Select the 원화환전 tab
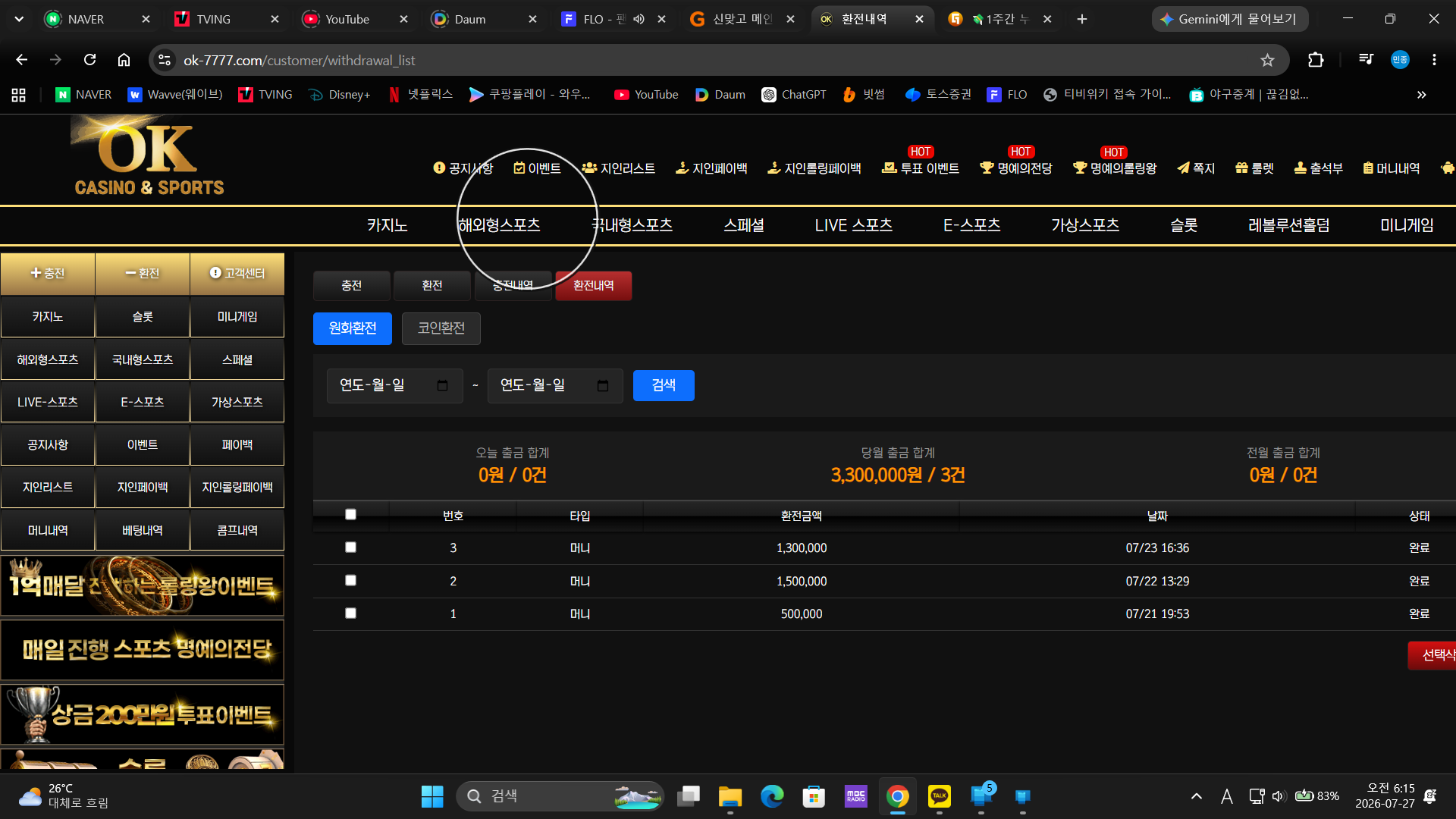 (353, 328)
